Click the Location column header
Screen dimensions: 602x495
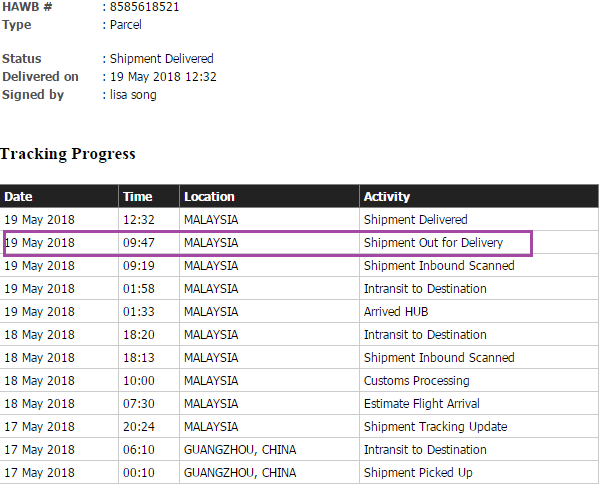point(209,196)
